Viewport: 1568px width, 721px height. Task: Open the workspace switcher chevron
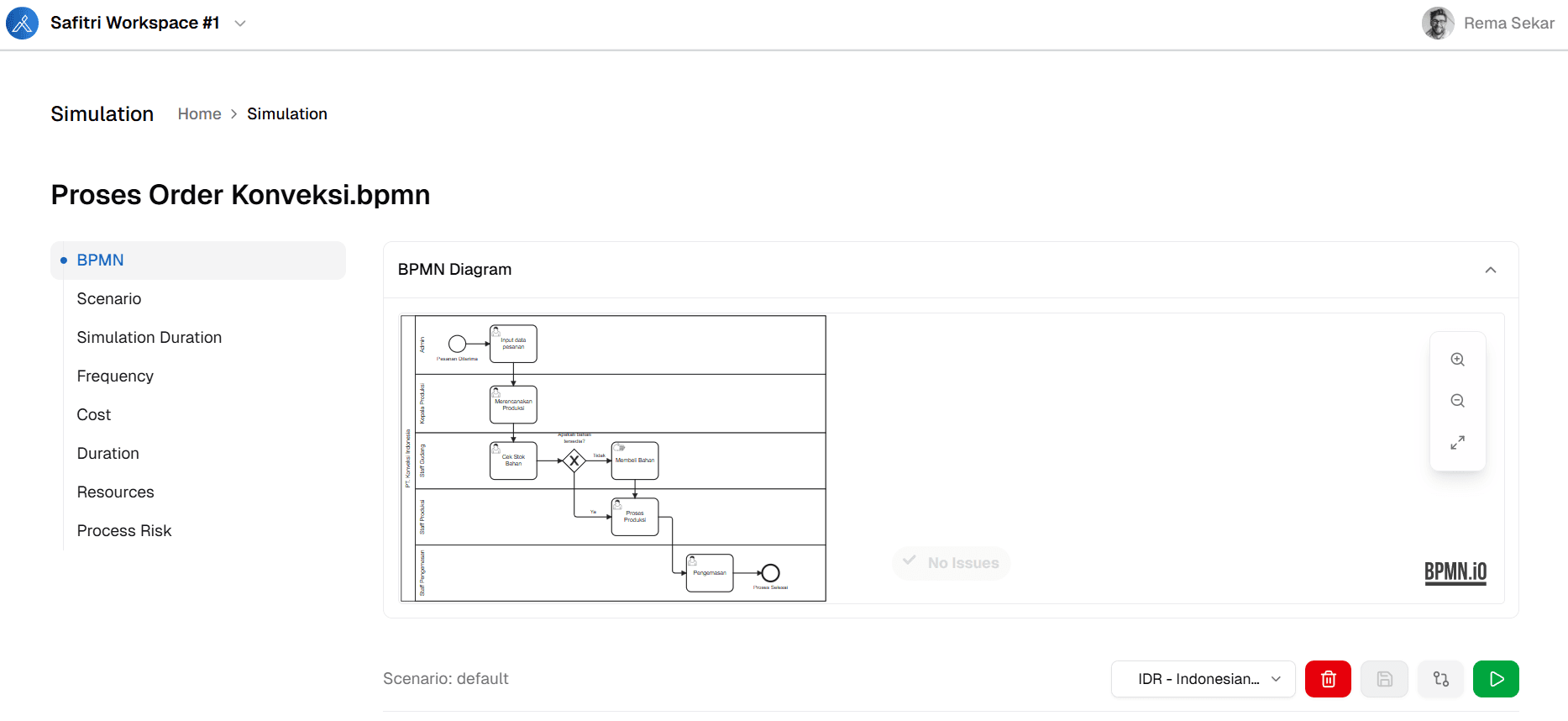coord(240,24)
